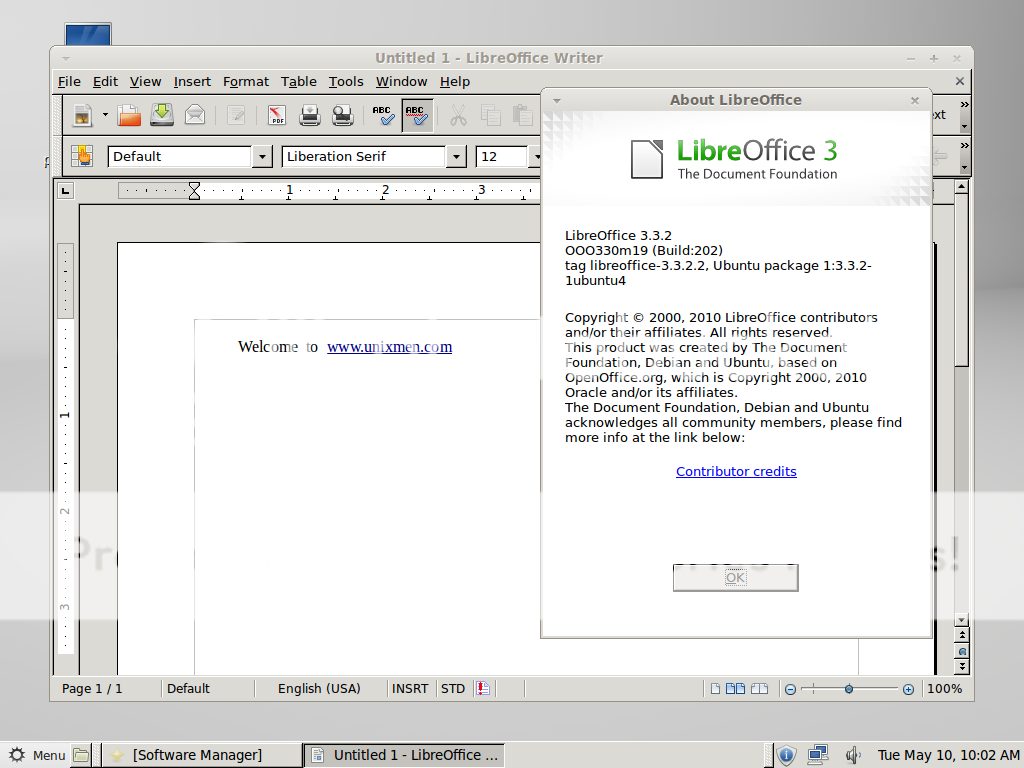Click the Liberation Serif font name box
1024x768 pixels.
coord(364,157)
